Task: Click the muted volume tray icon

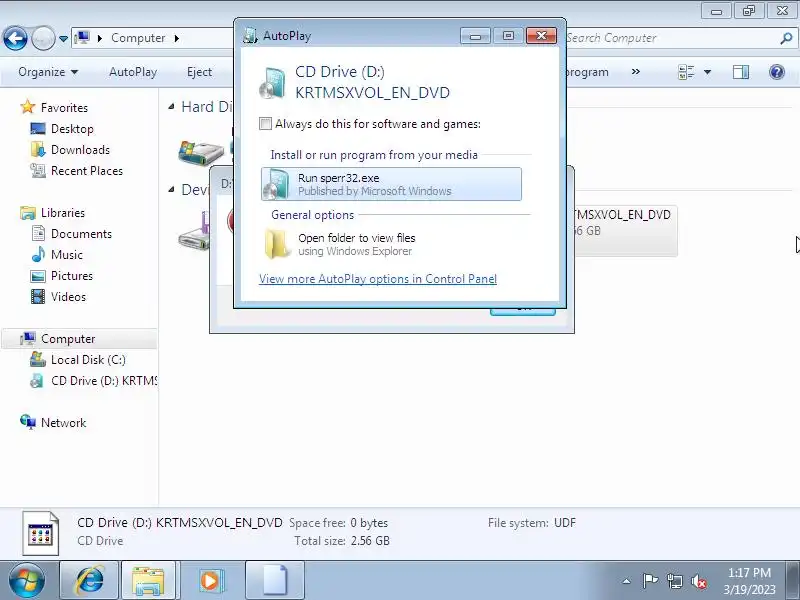Action: click(x=699, y=581)
